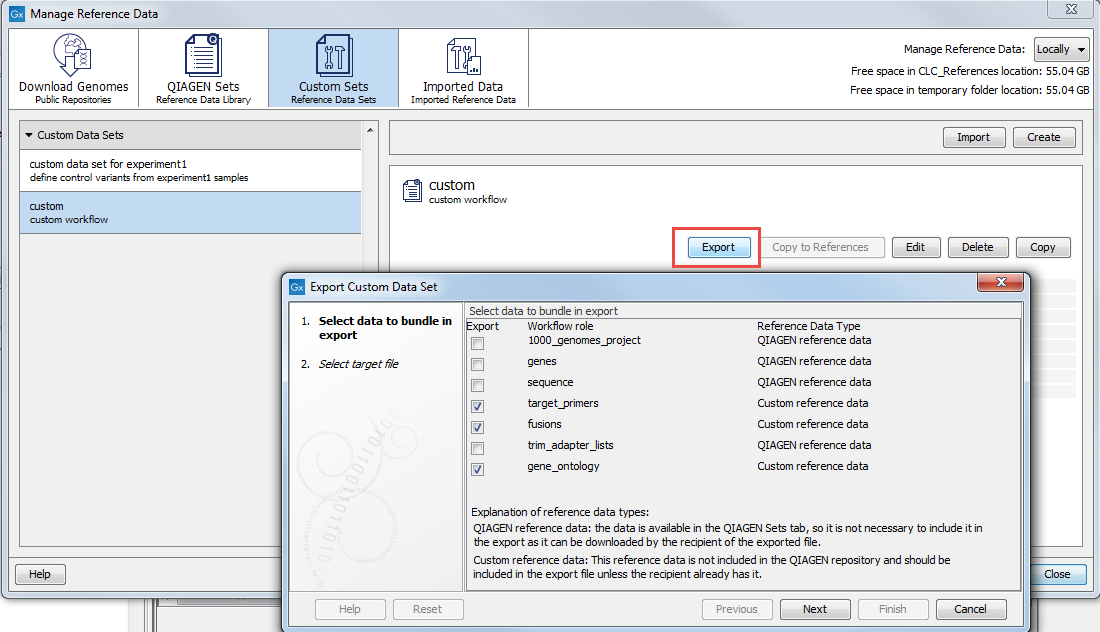
Task: Open the Manage Reference Data Locally dropdown
Action: [x=1061, y=49]
